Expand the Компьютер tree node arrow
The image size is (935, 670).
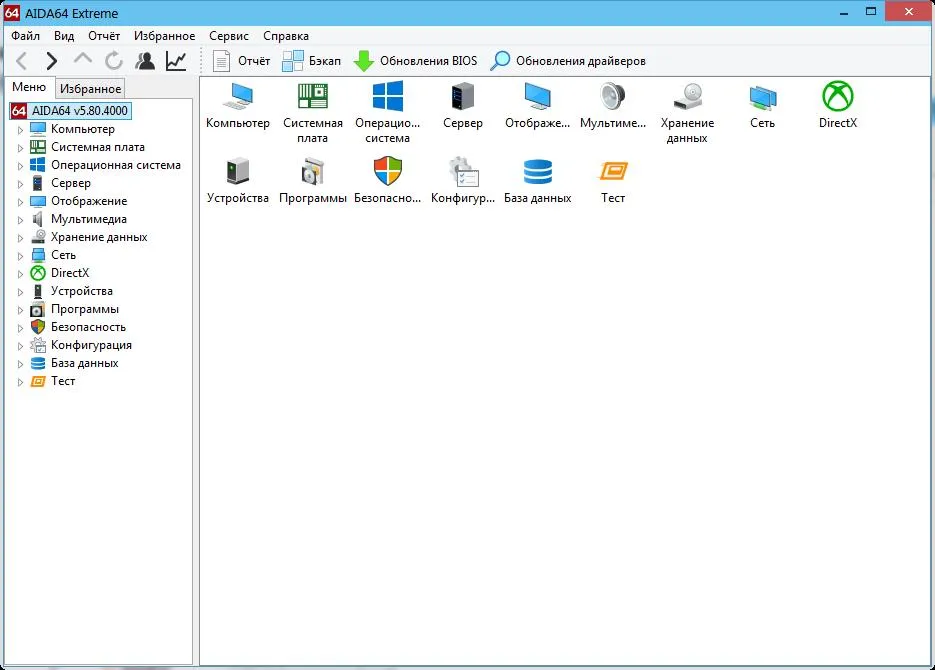(x=20, y=130)
